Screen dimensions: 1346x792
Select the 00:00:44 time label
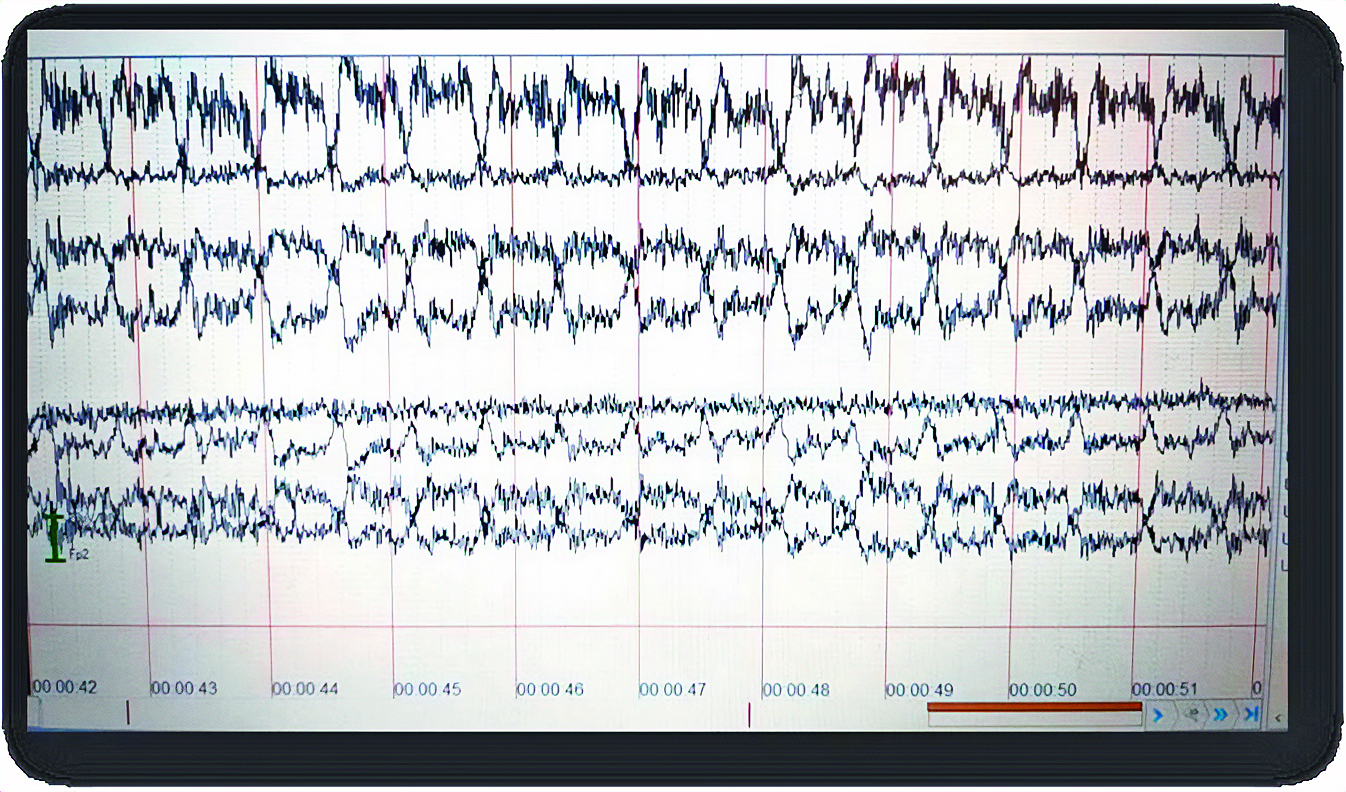pyautogui.click(x=305, y=689)
